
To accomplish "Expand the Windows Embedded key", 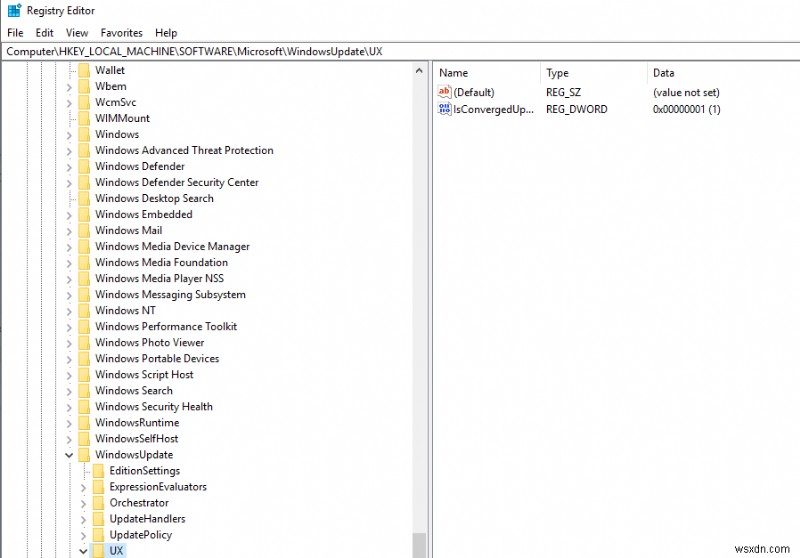I will [69, 215].
